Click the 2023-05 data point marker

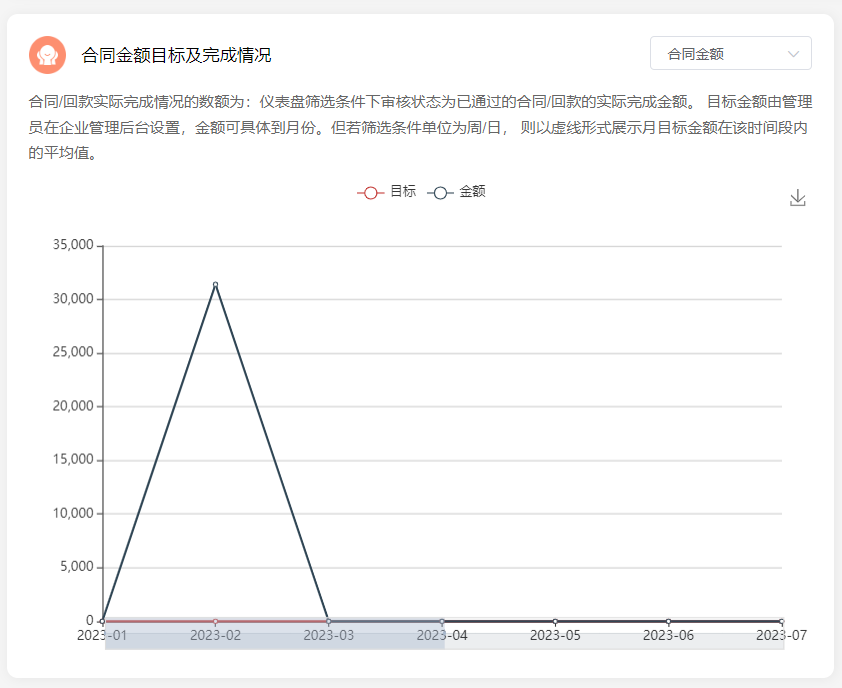(555, 621)
